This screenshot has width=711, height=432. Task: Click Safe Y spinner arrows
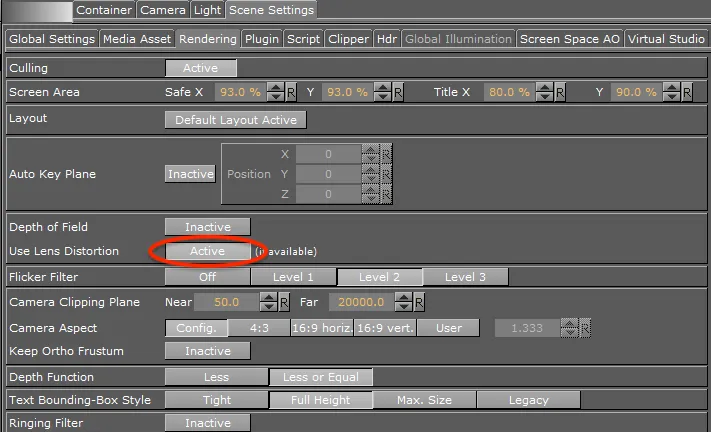pos(383,92)
